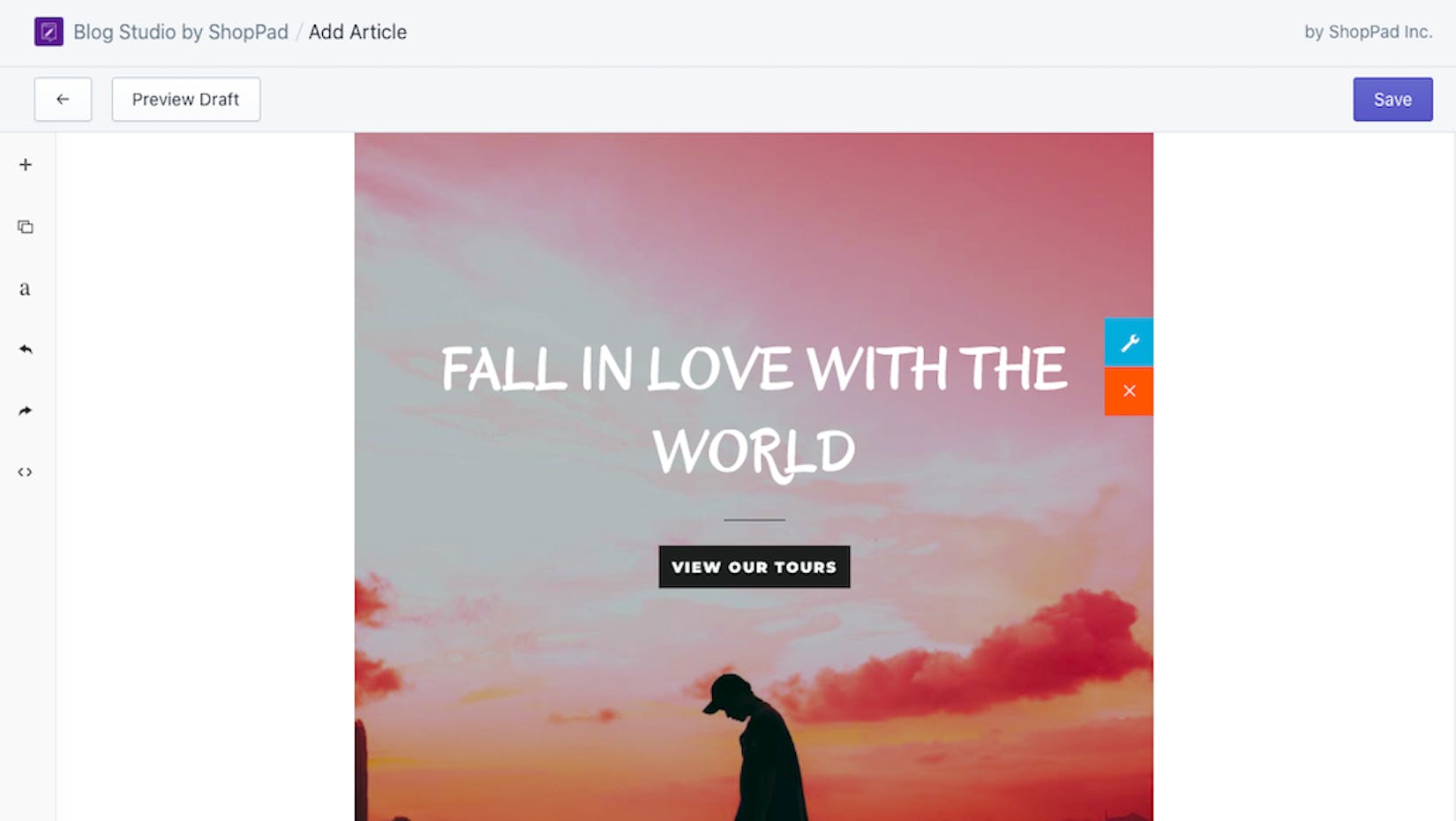Save the article
The image size is (1456, 821).
coord(1392,100)
